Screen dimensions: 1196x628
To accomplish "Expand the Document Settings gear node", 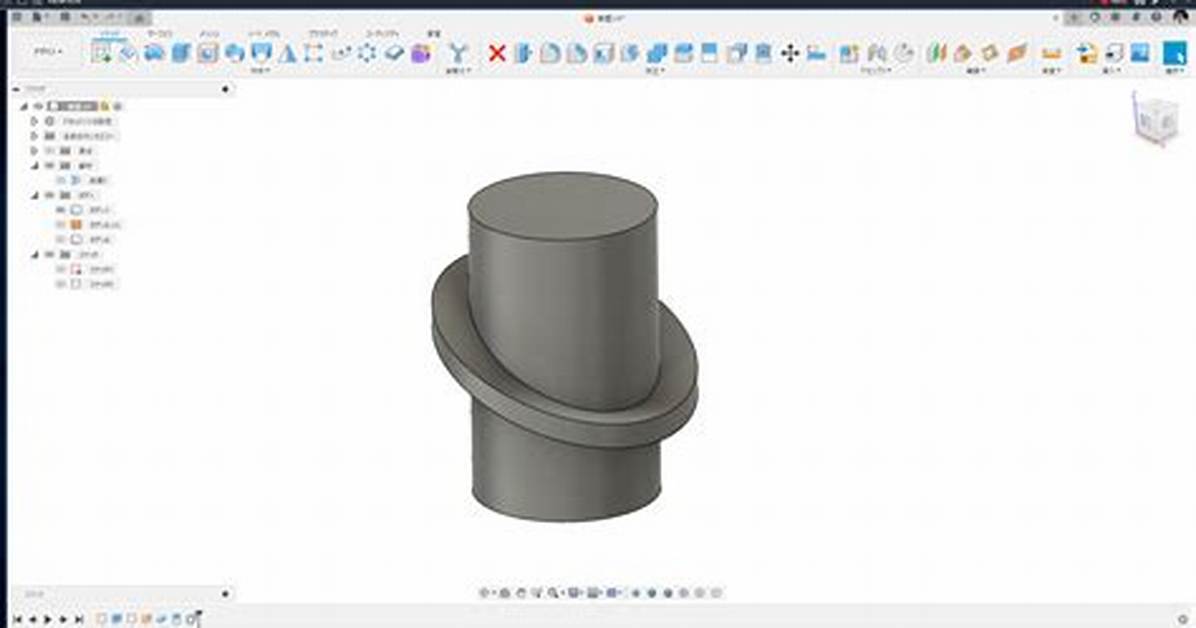I will pyautogui.click(x=34, y=121).
